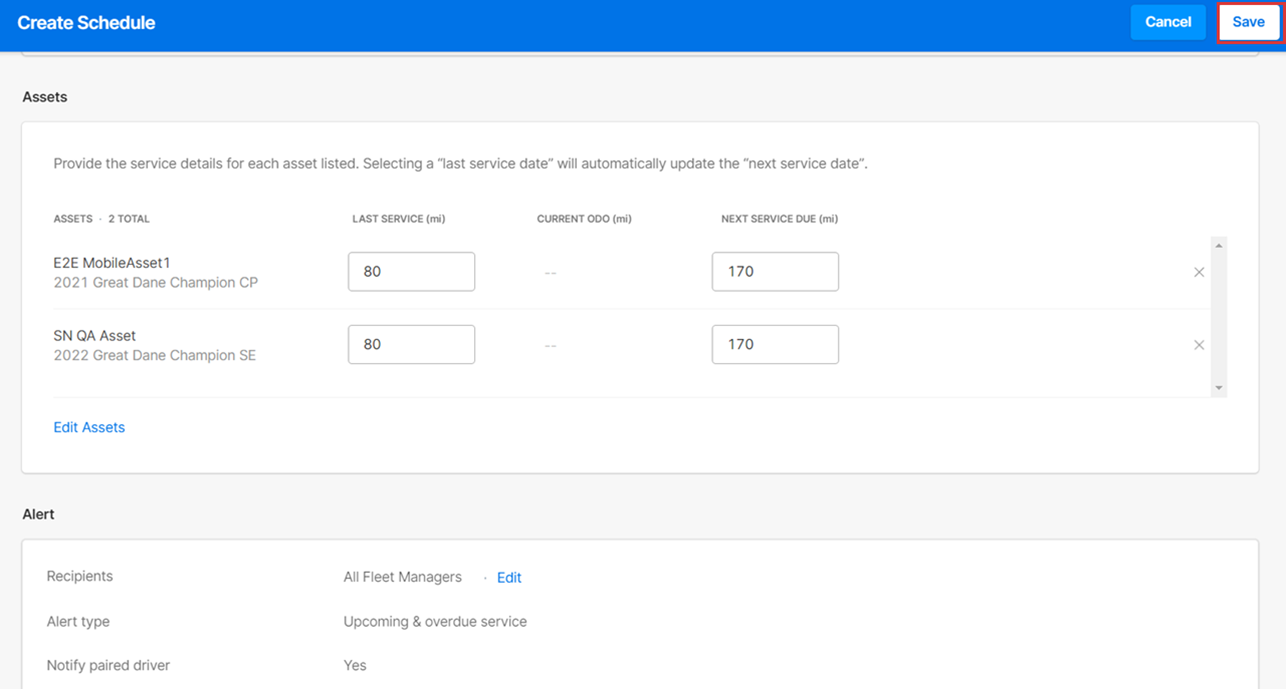Click the Alert type label

tap(78, 621)
